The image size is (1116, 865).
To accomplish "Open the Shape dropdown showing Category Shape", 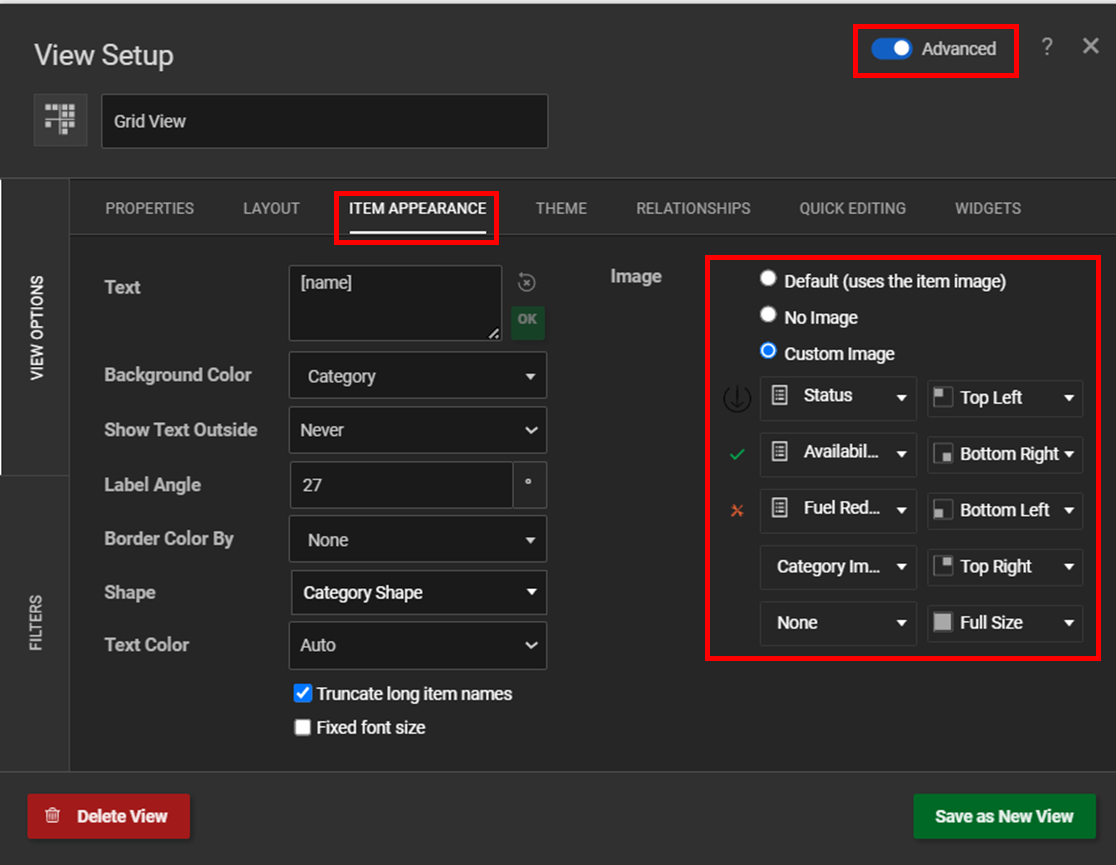I will click(419, 592).
